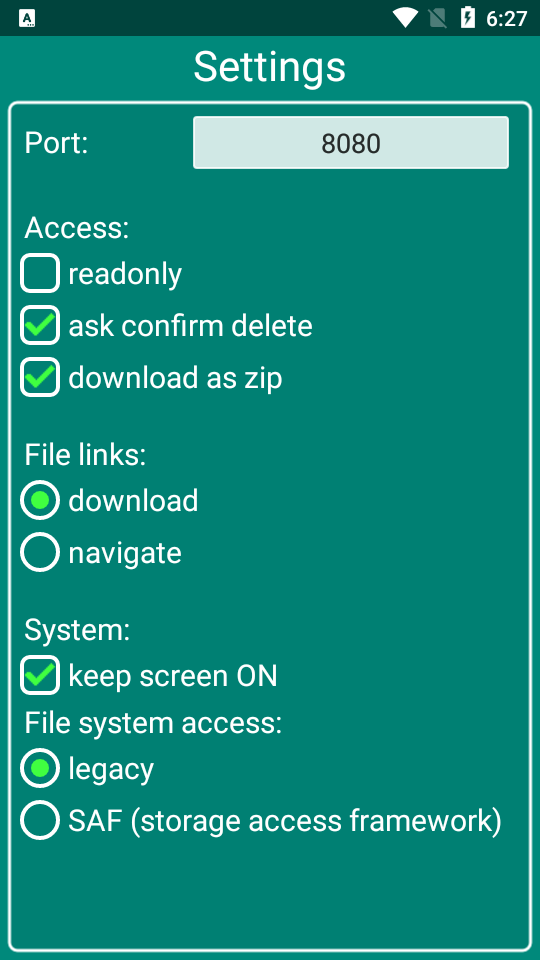This screenshot has height=960, width=540.
Task: Tap the ask confirm delete label
Action: 190,326
